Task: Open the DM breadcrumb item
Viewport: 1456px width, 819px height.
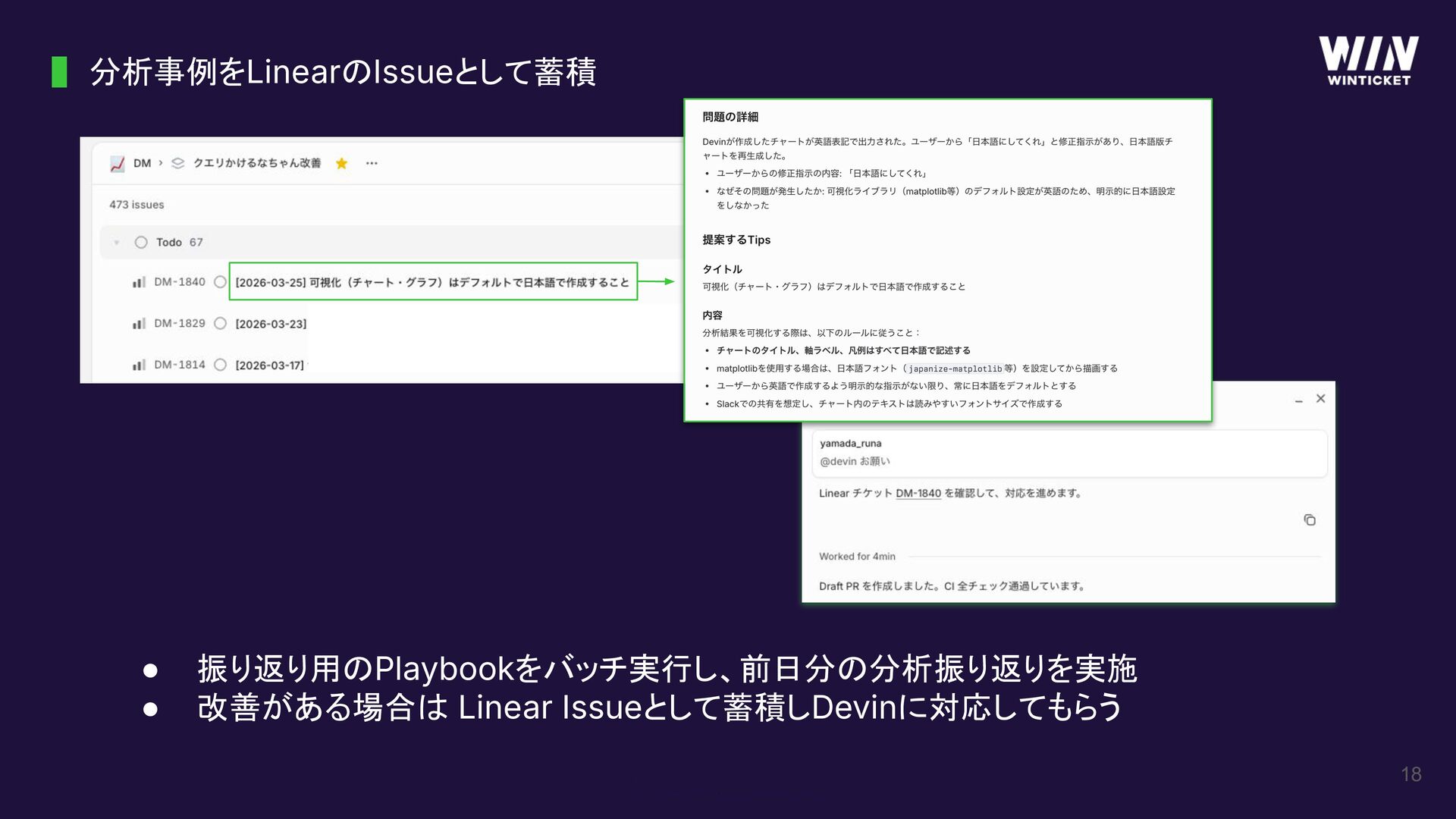Action: tap(142, 163)
